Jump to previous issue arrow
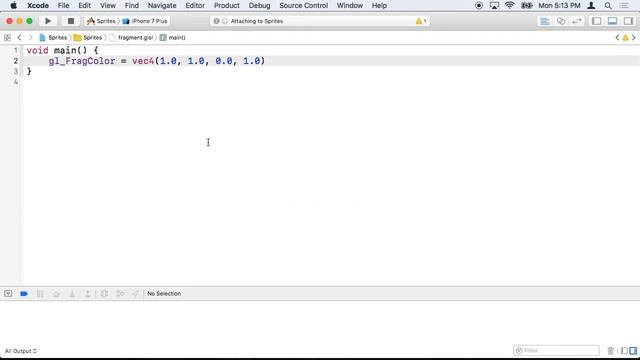This screenshot has width=640, height=360. [617, 38]
